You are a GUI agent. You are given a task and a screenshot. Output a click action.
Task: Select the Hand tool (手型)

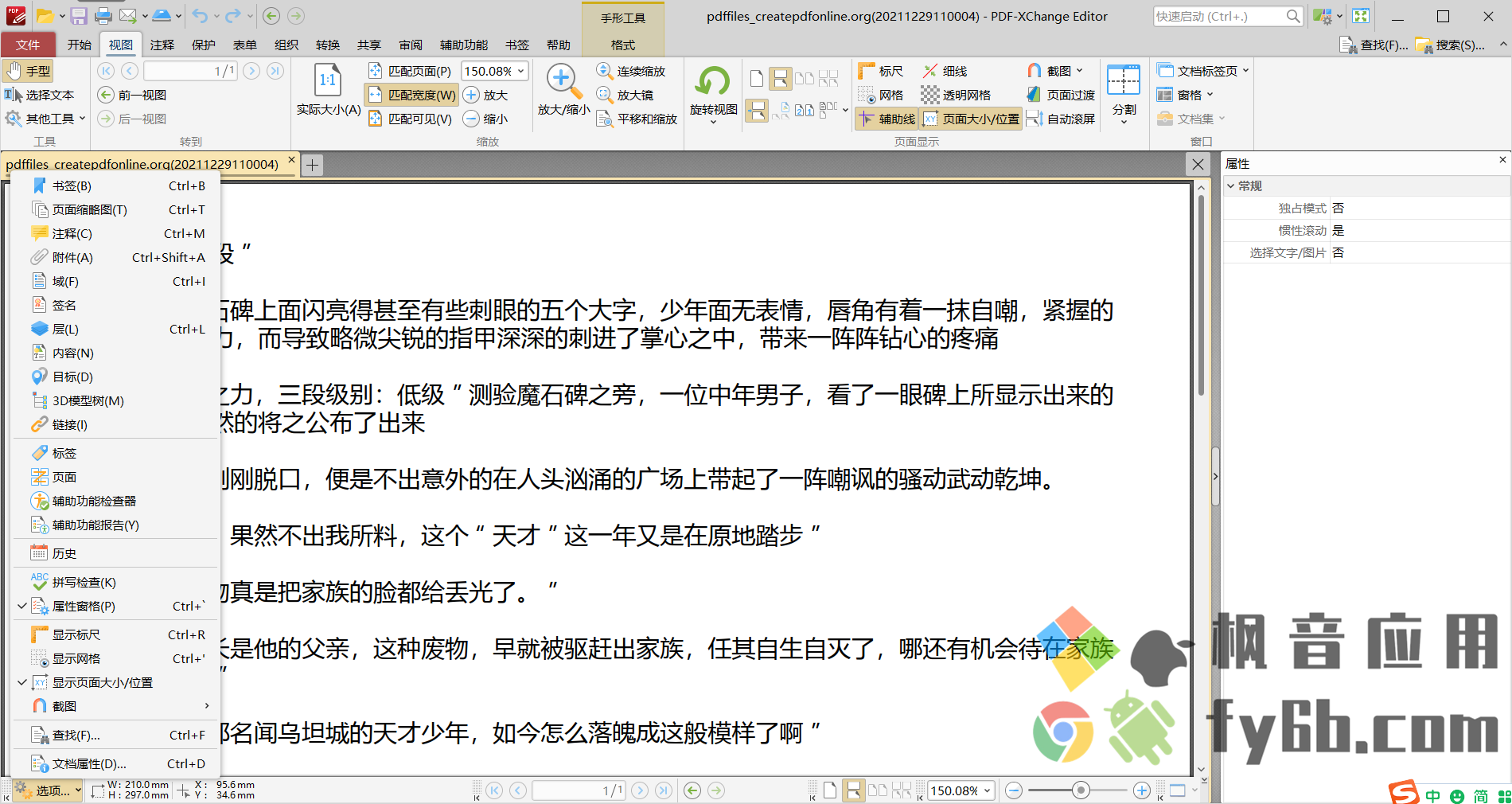pos(28,71)
